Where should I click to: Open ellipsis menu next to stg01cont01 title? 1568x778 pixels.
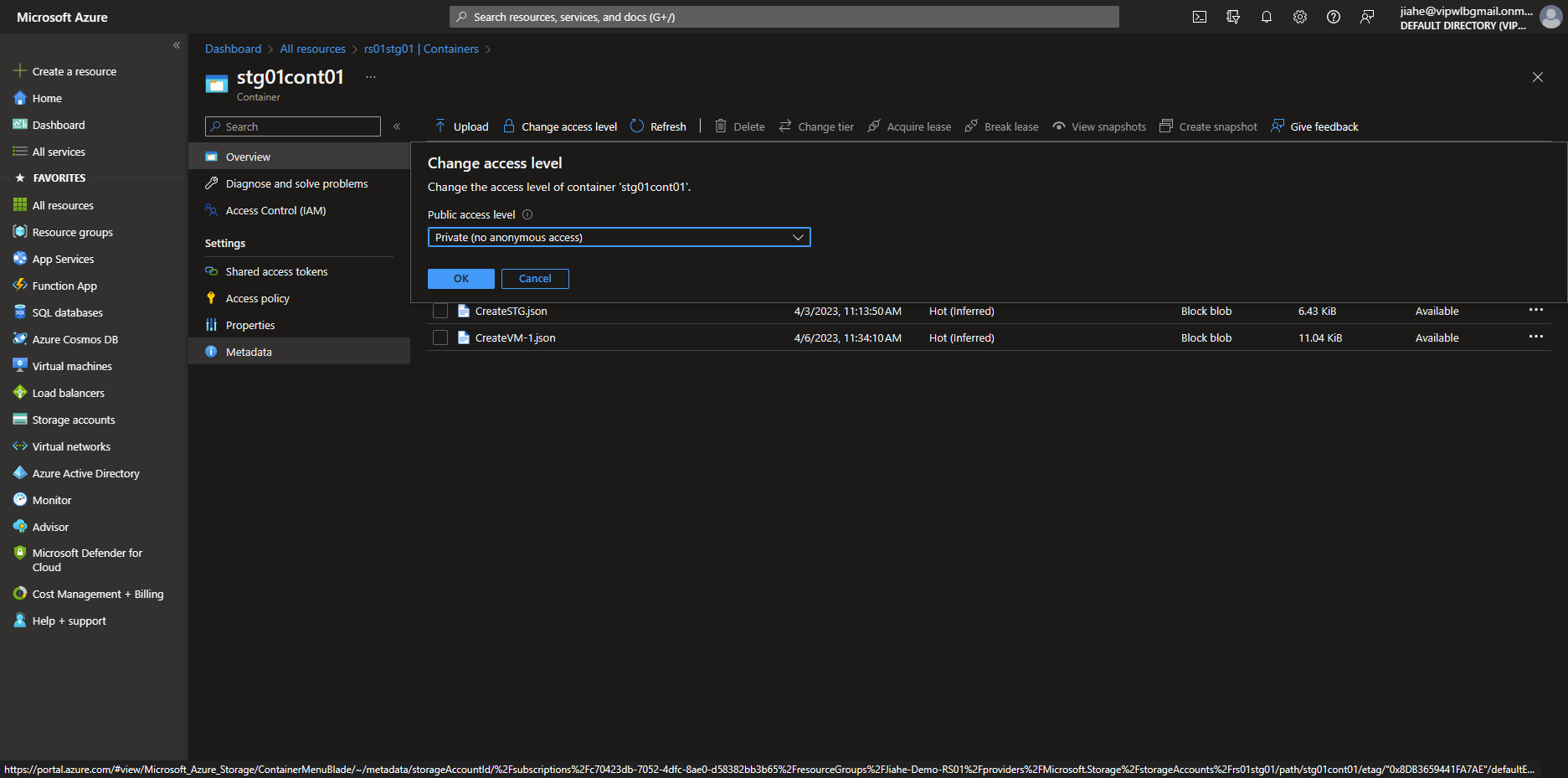tap(371, 77)
